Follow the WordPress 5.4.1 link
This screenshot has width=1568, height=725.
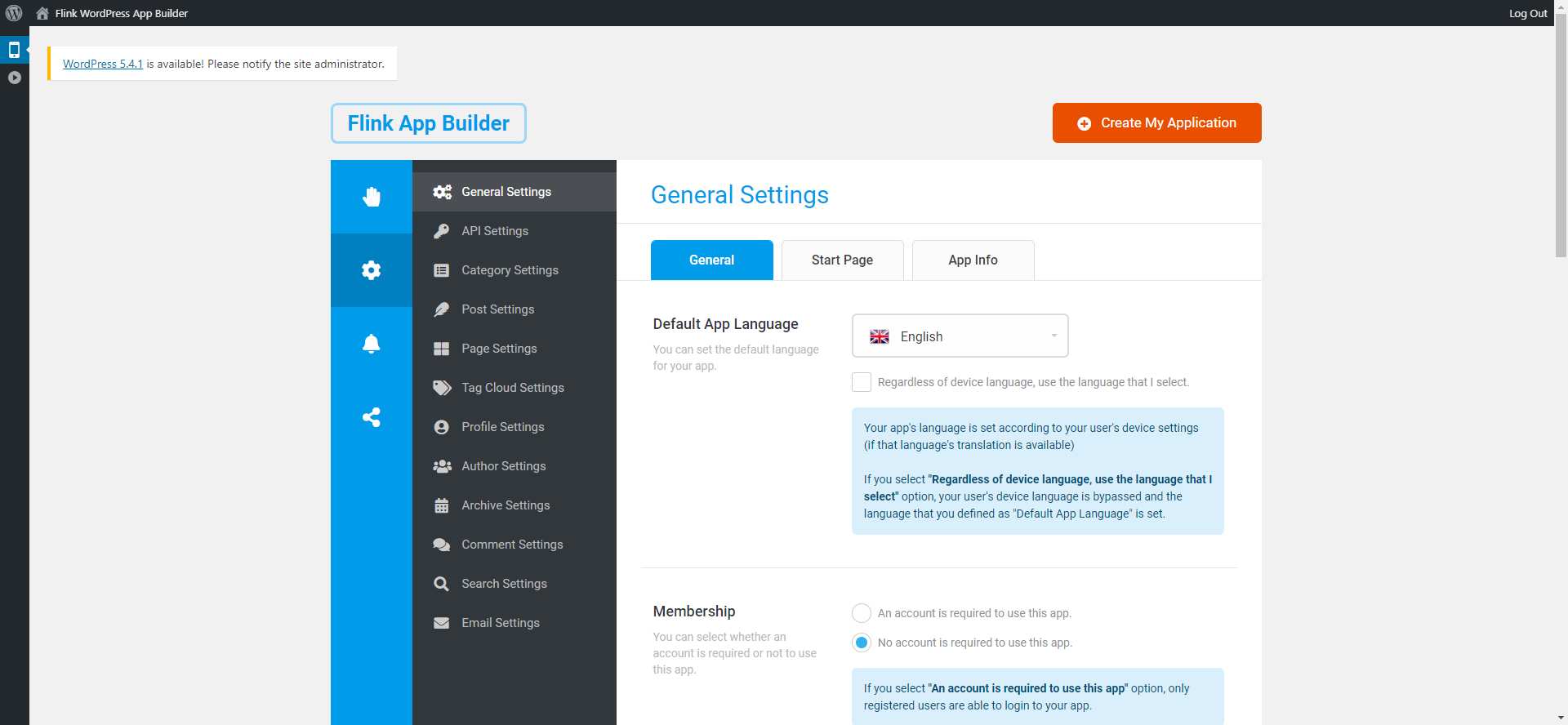(x=103, y=64)
